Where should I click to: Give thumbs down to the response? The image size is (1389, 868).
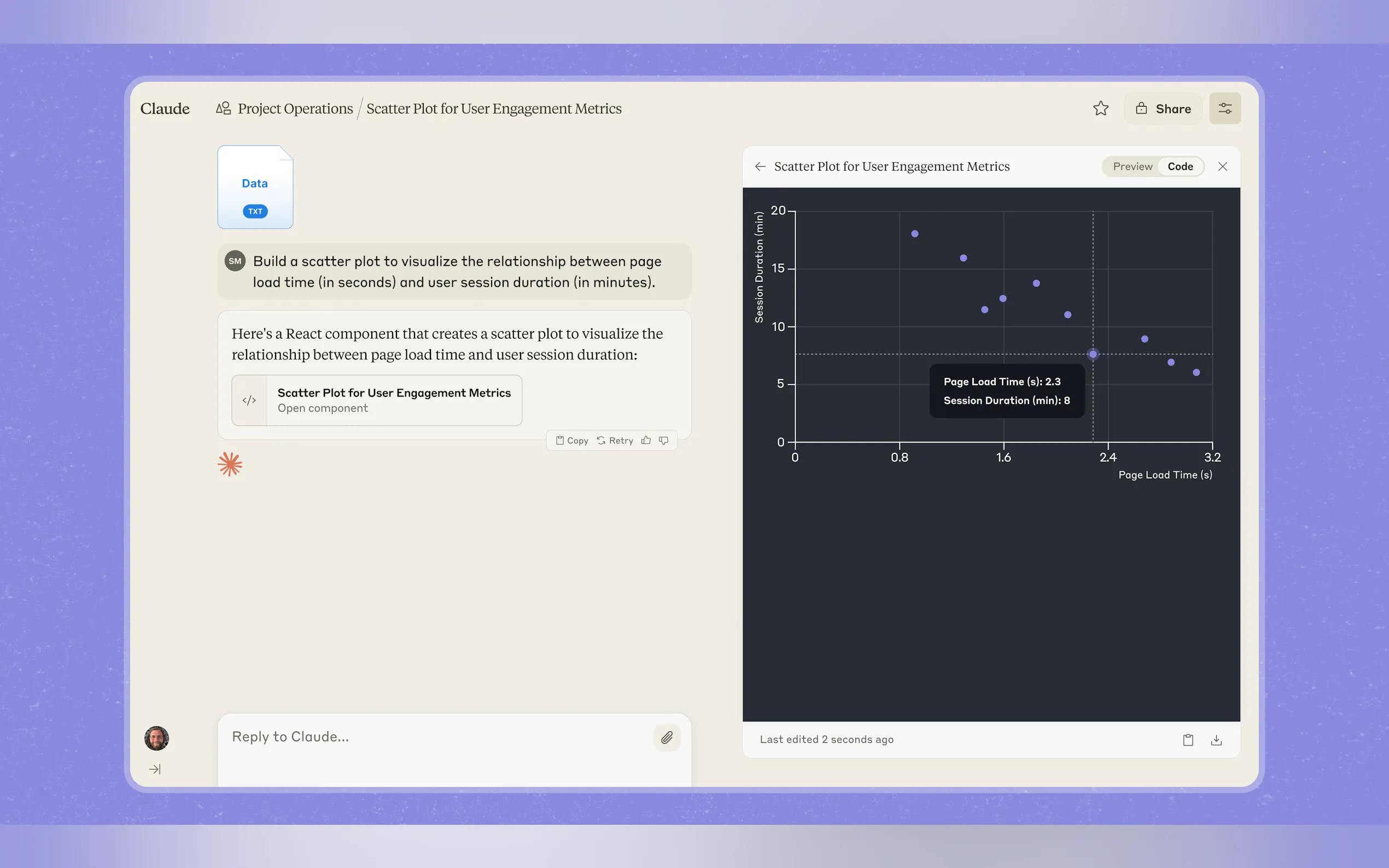click(x=664, y=441)
